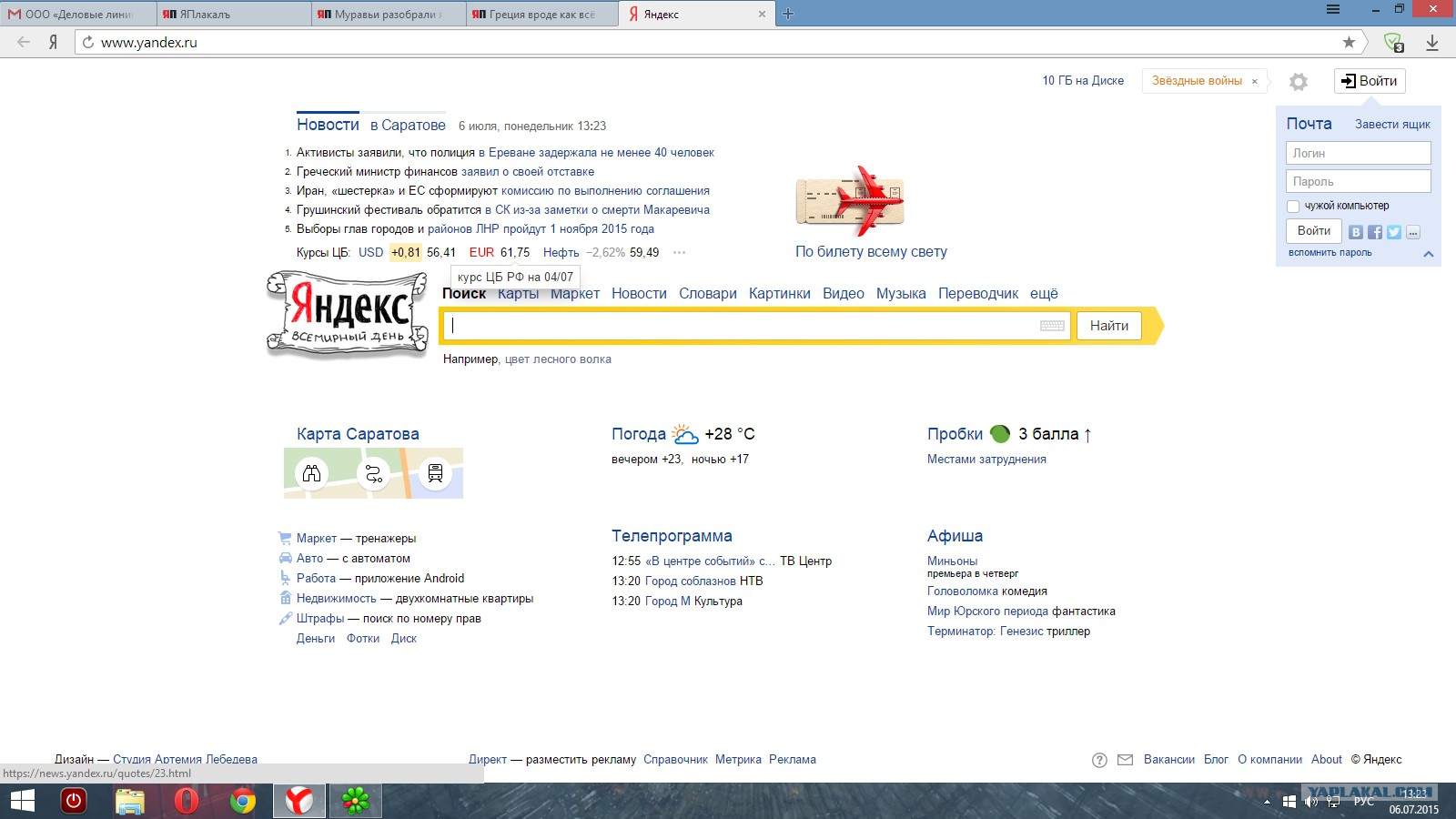Image resolution: width=1456 pixels, height=819 pixels.
Task: Open the red power app in taskbar
Action: (x=74, y=801)
